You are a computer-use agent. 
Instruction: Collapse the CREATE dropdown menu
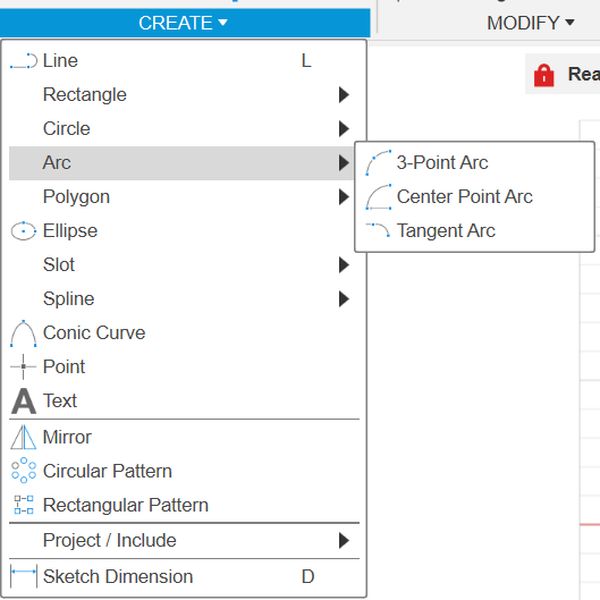(x=184, y=23)
